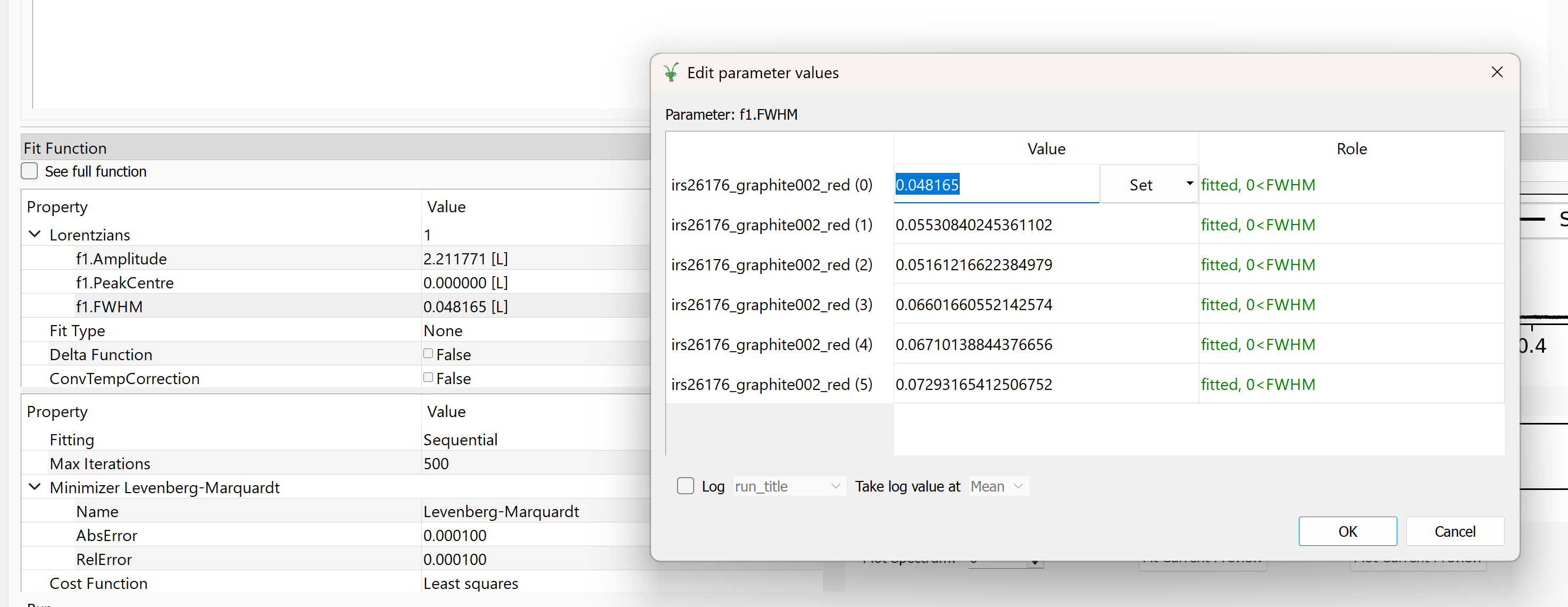
Task: Enable the See full function checkbox
Action: point(29,171)
